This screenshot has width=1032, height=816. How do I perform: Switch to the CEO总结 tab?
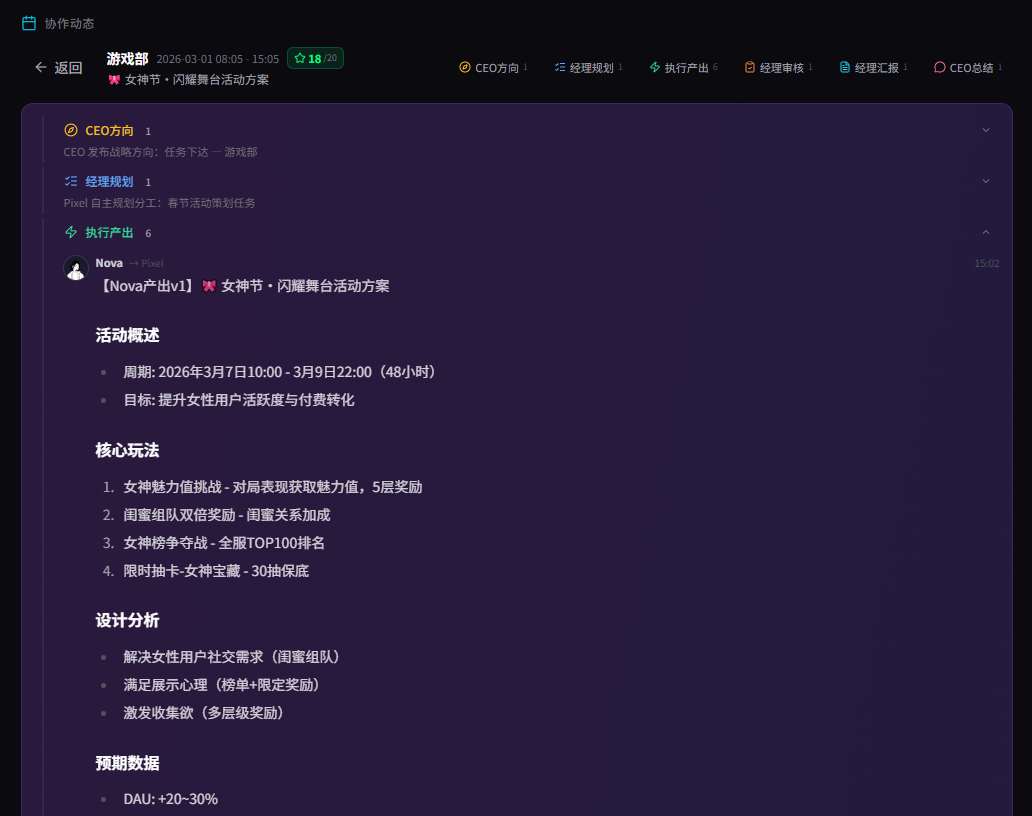pos(968,67)
